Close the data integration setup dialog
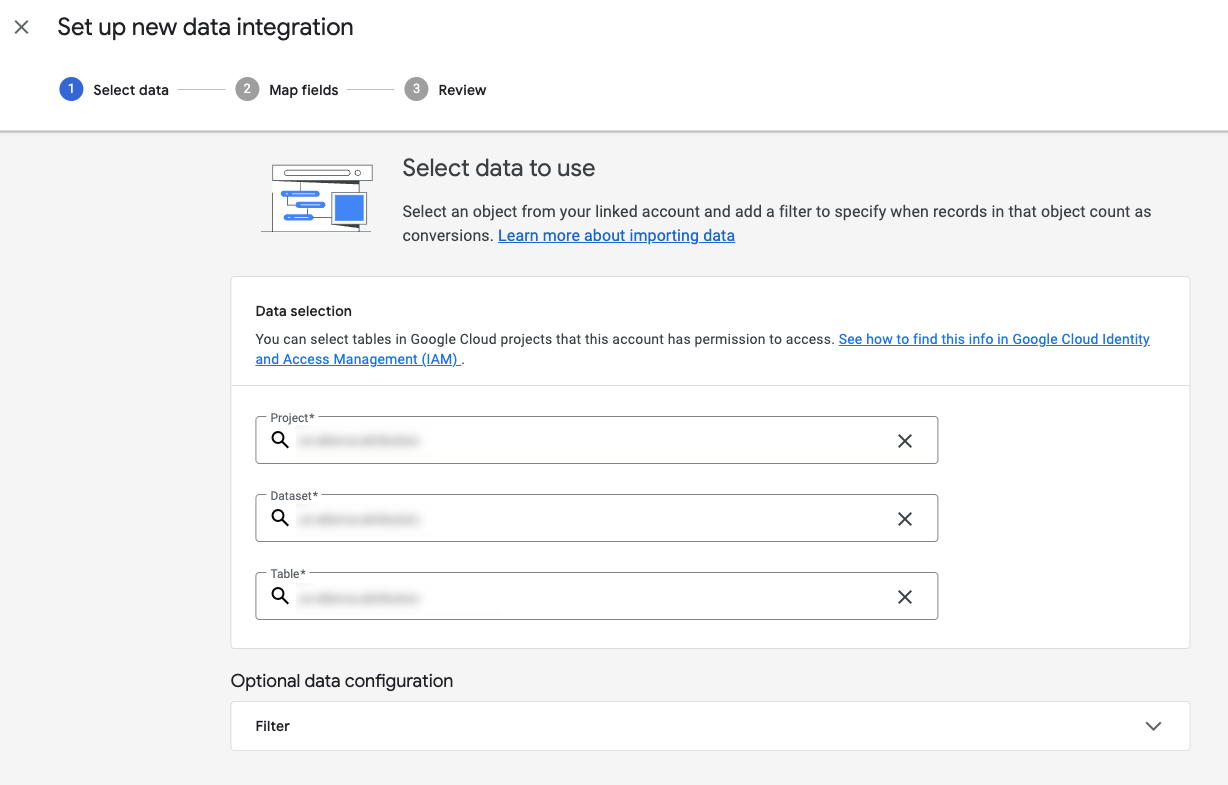The image size is (1228, 785). point(22,28)
